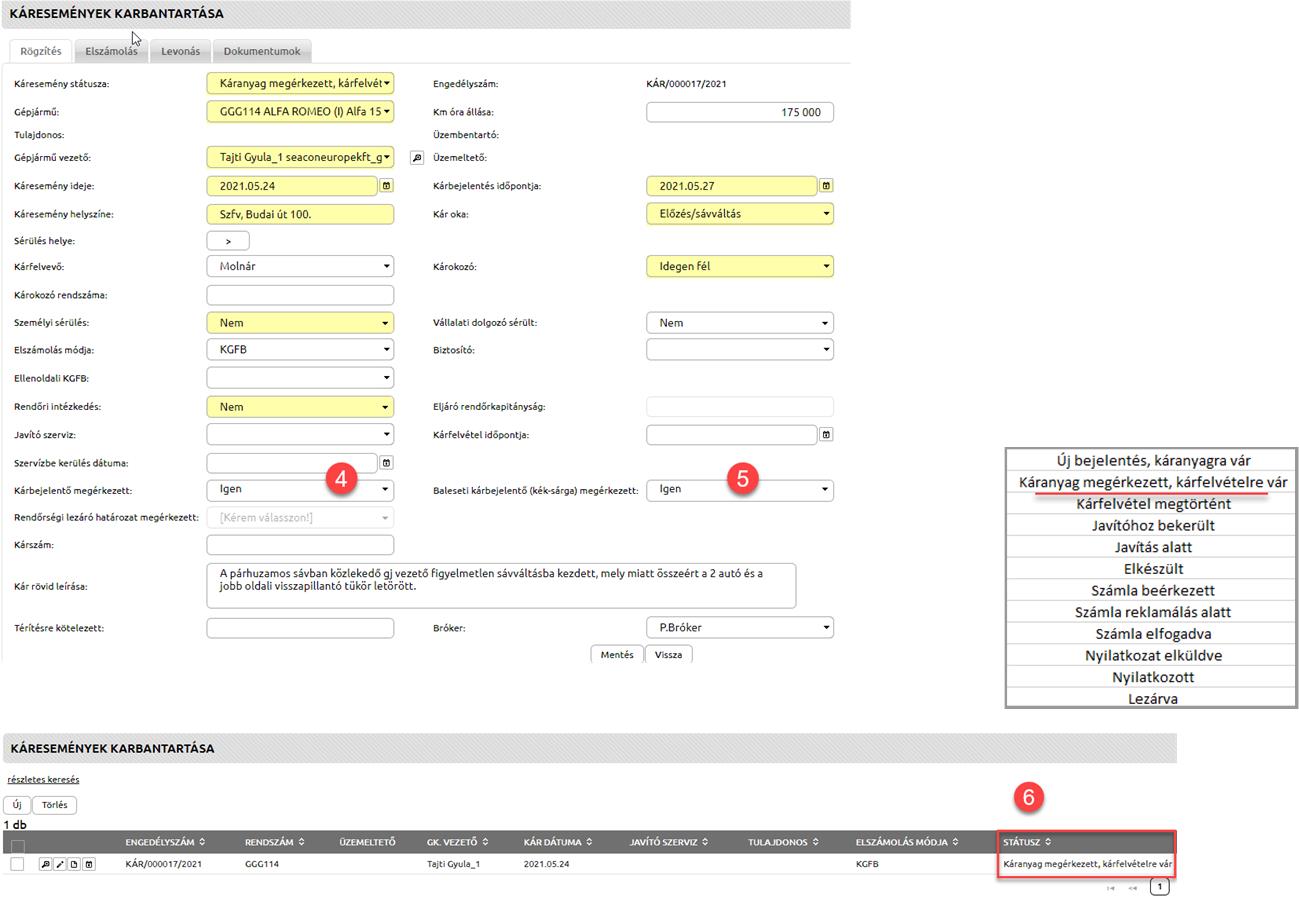The width and height of the screenshot is (1299, 899).
Task: Click the Vissza button
Action: pyautogui.click(x=668, y=655)
